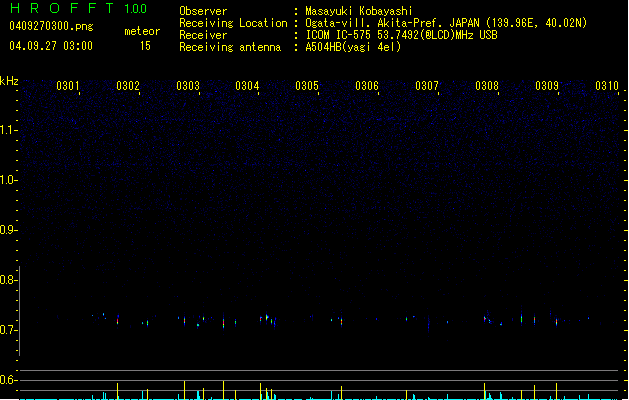Select the location text Ogata-vill. Akita-Pref. JAPAN

(394, 23)
